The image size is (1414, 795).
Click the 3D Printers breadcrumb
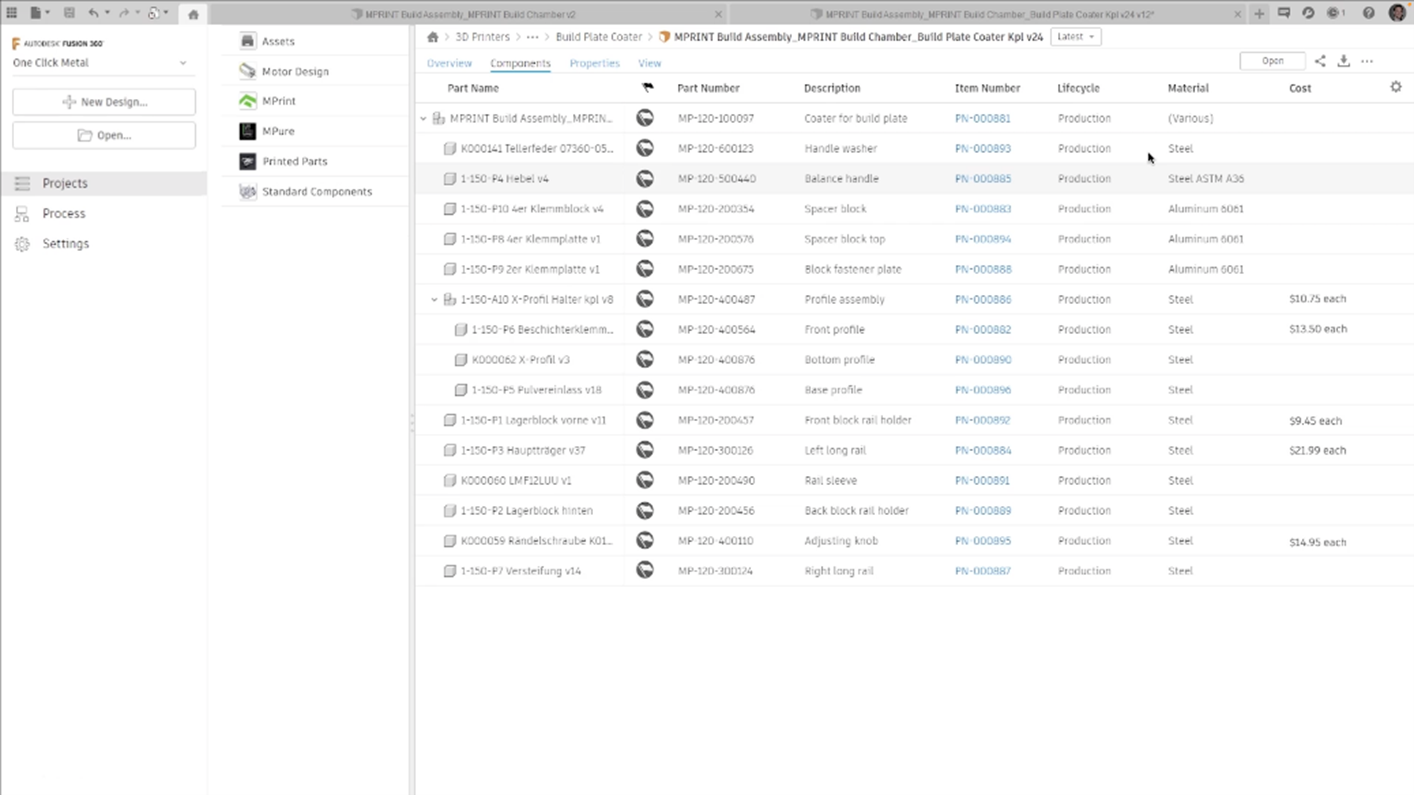point(482,37)
